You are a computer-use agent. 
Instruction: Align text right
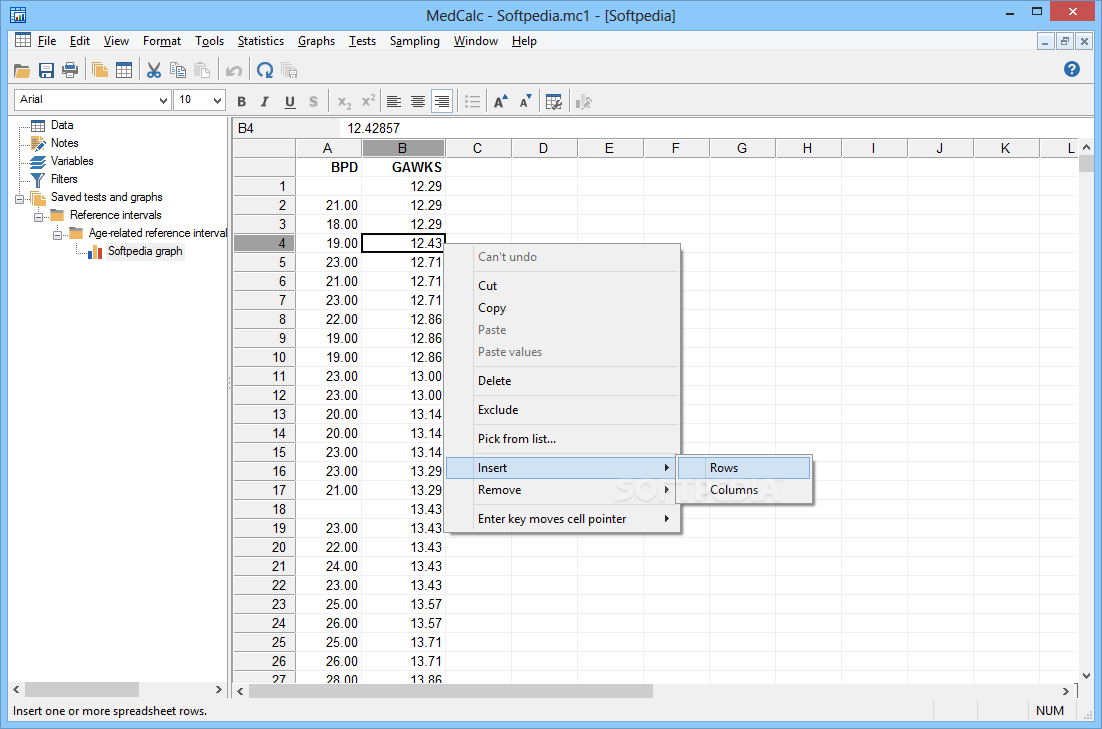click(441, 102)
